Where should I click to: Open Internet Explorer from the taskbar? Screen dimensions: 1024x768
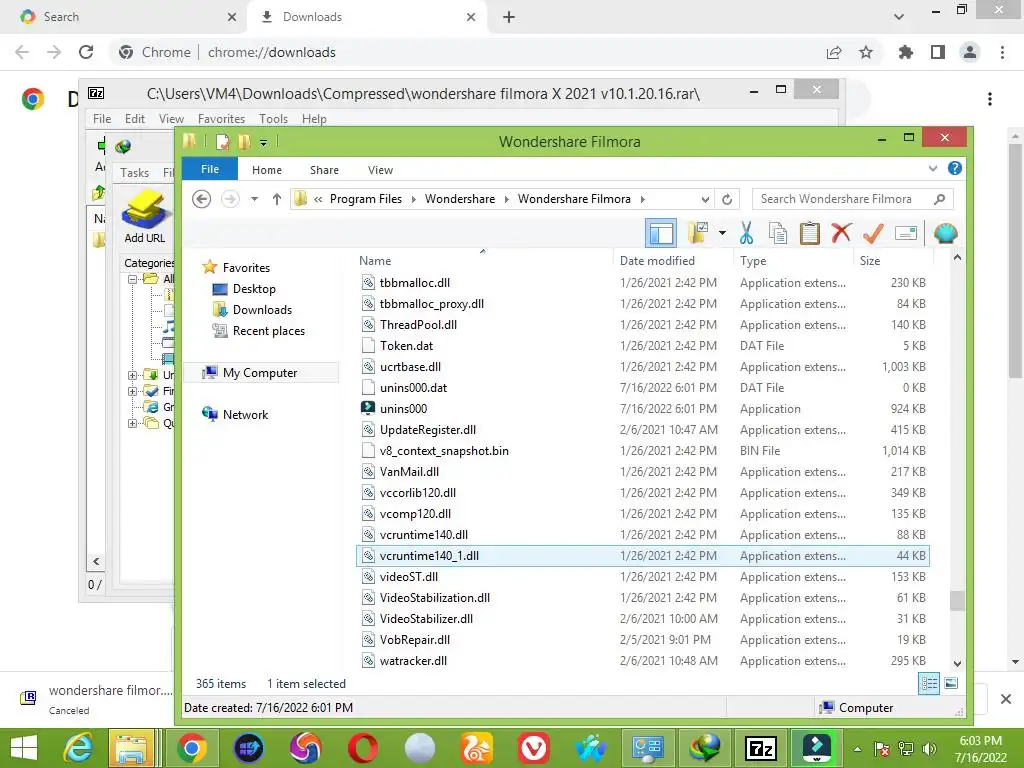tap(78, 748)
